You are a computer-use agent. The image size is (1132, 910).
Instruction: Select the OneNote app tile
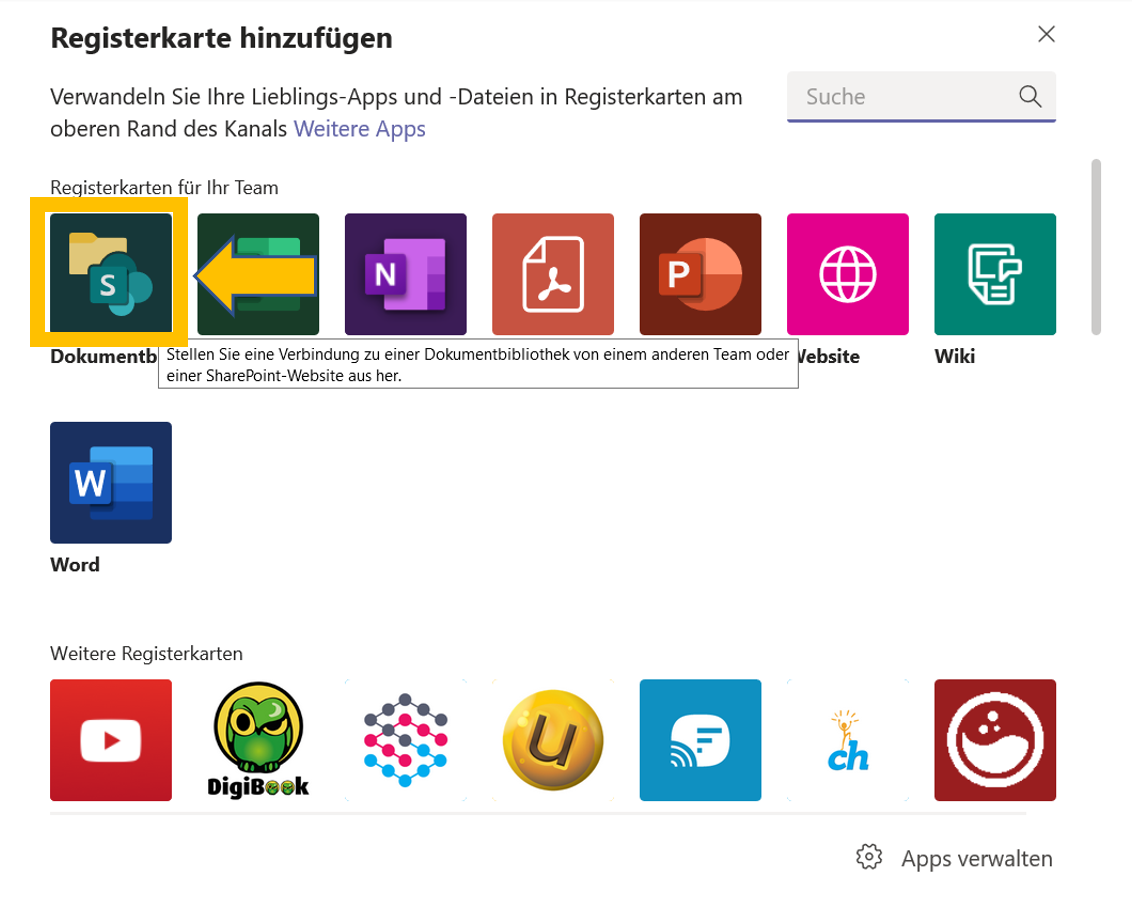(406, 274)
